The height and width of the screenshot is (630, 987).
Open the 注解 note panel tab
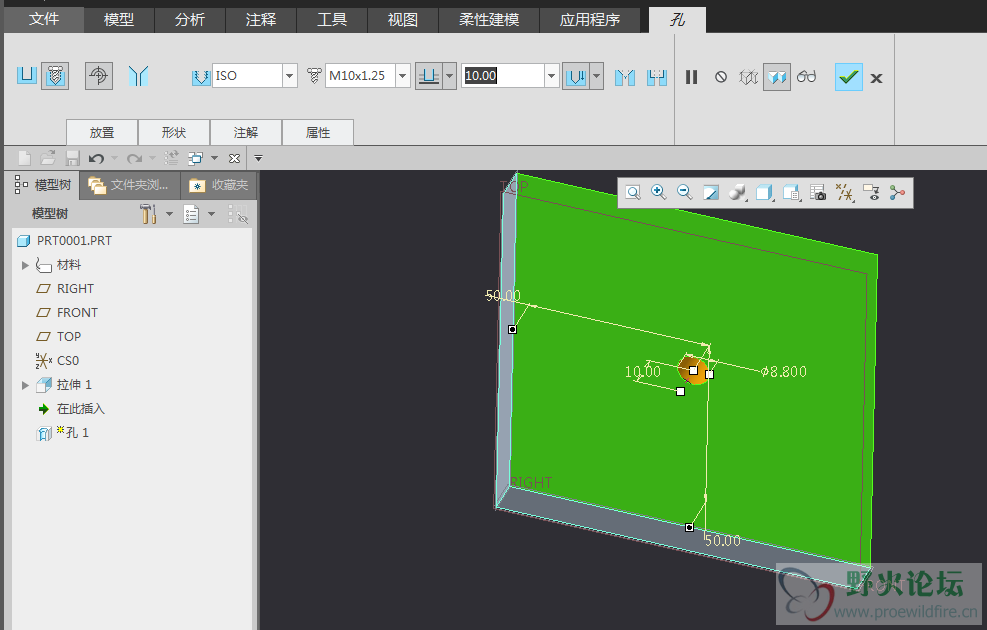click(x=245, y=132)
